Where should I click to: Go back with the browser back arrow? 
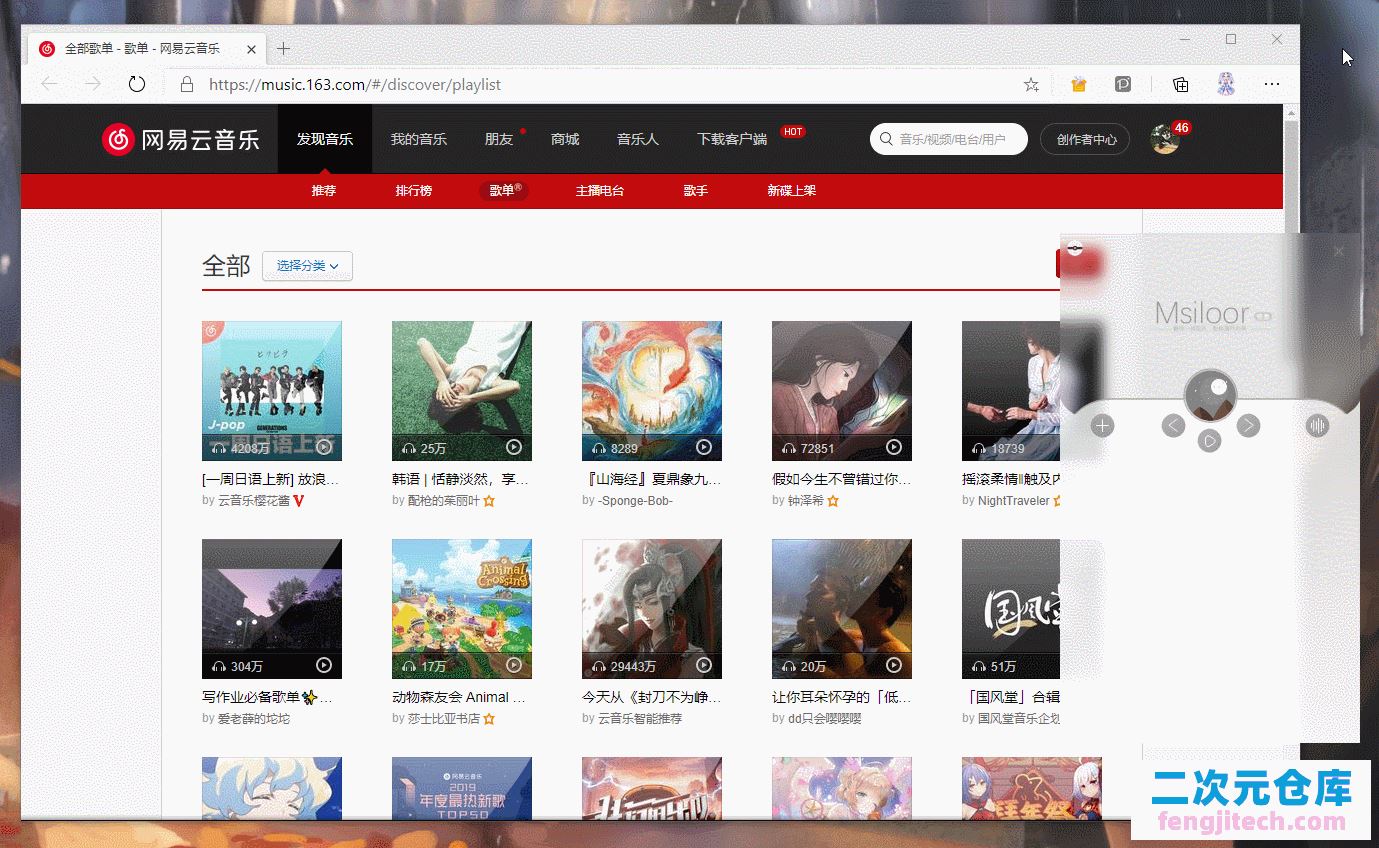pyautogui.click(x=49, y=84)
